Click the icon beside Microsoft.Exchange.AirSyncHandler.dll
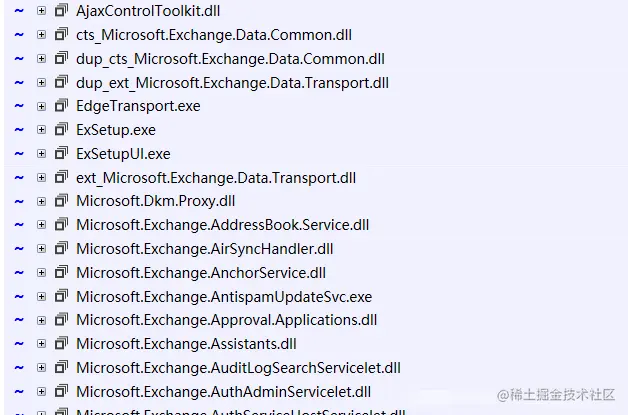Viewport: 628px width, 415px height. (x=61, y=248)
